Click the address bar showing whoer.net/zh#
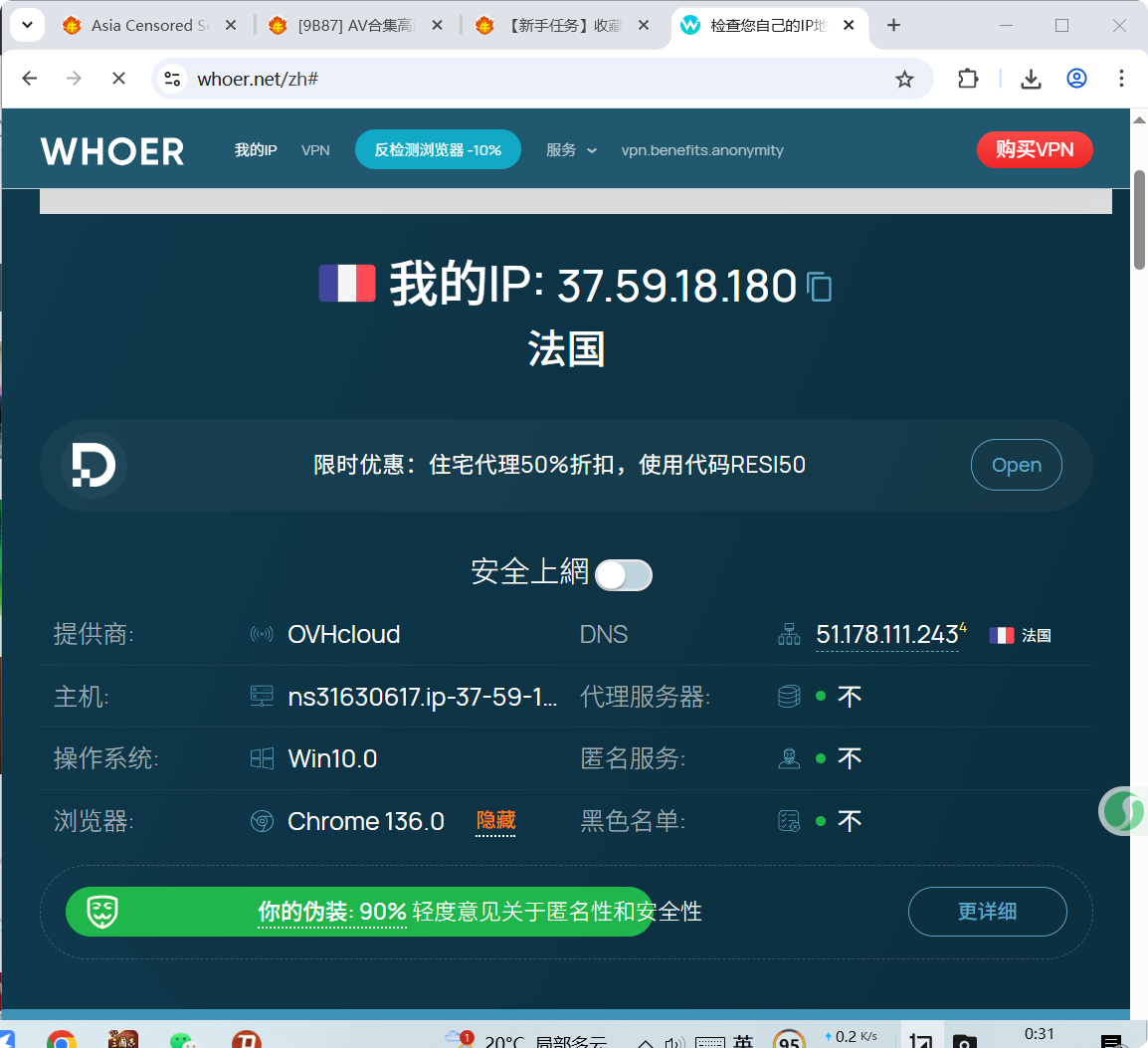The height and width of the screenshot is (1048, 1148). [x=542, y=79]
